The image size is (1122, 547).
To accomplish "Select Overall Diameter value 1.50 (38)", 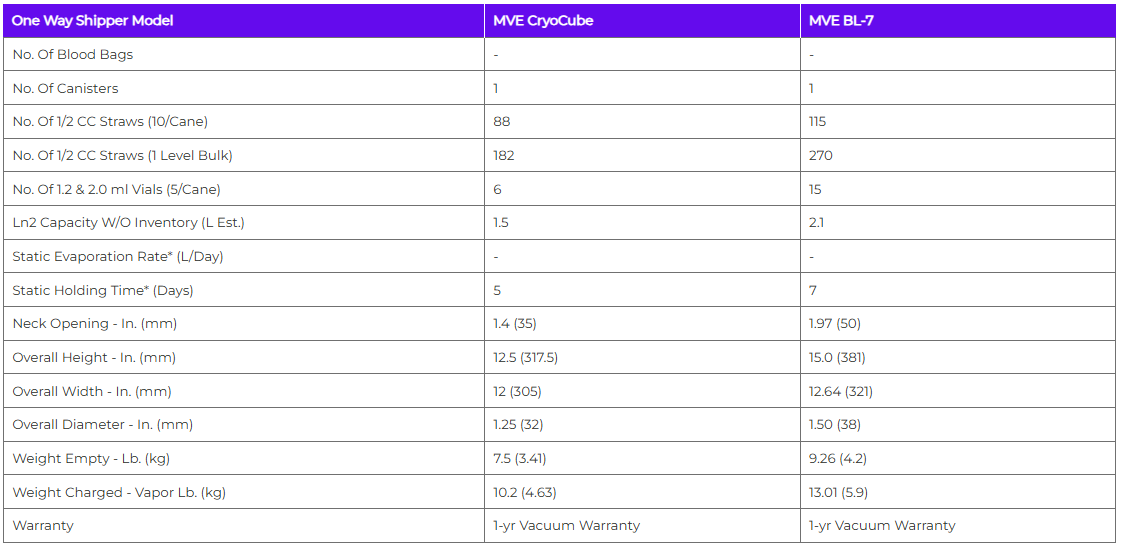I will pos(834,425).
